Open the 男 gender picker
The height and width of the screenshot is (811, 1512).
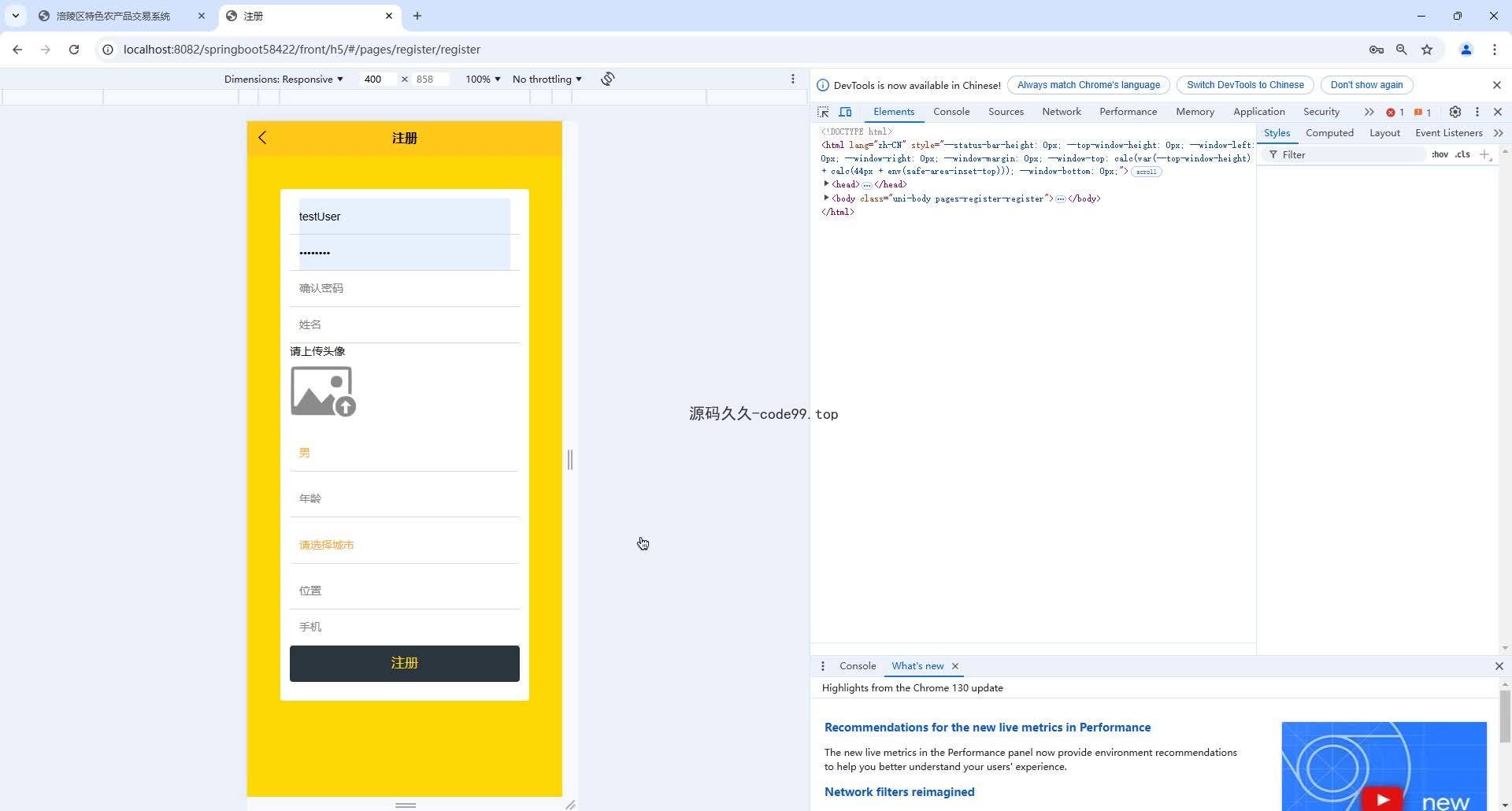click(405, 453)
